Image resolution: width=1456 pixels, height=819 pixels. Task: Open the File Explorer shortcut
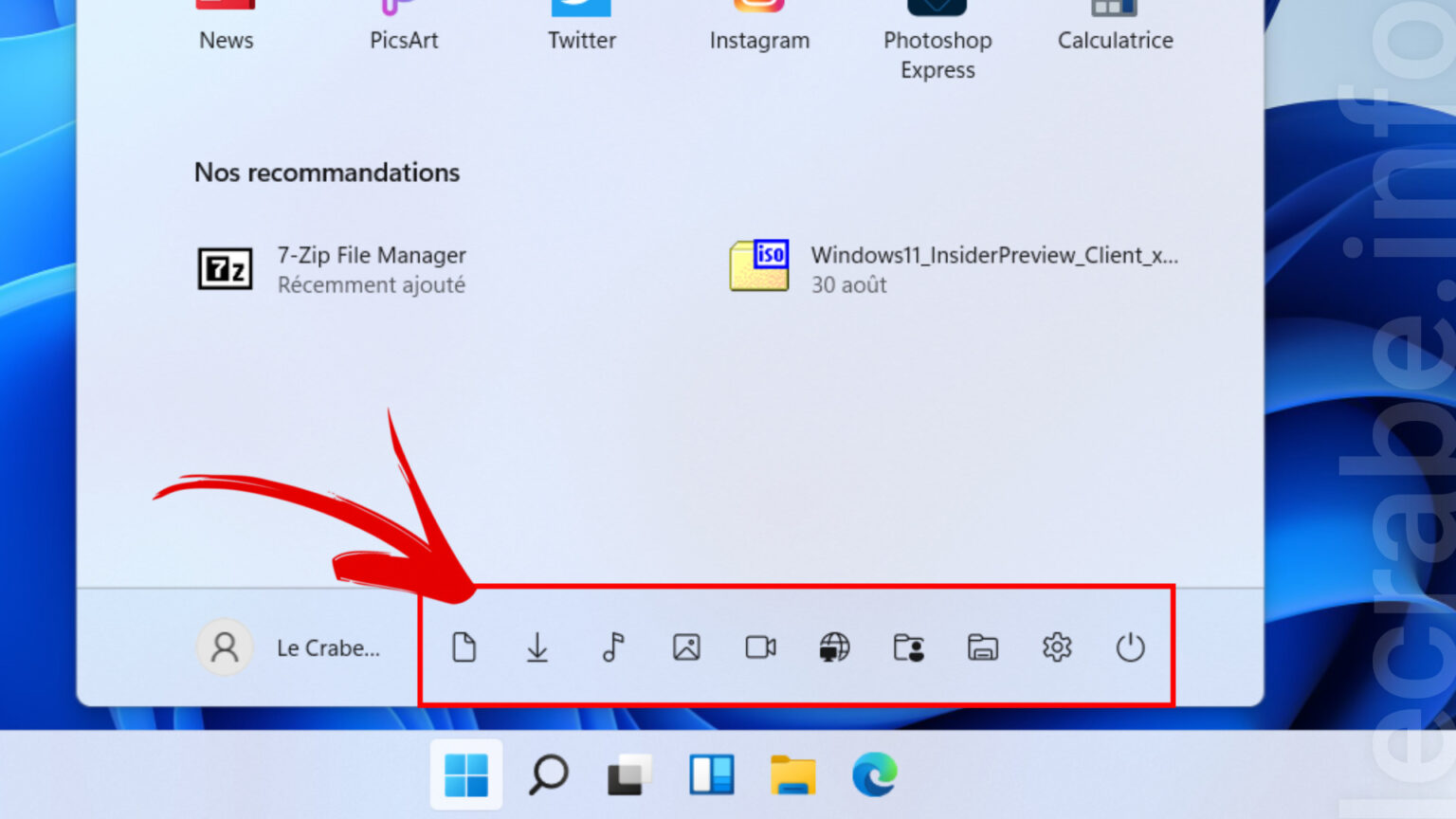click(982, 647)
